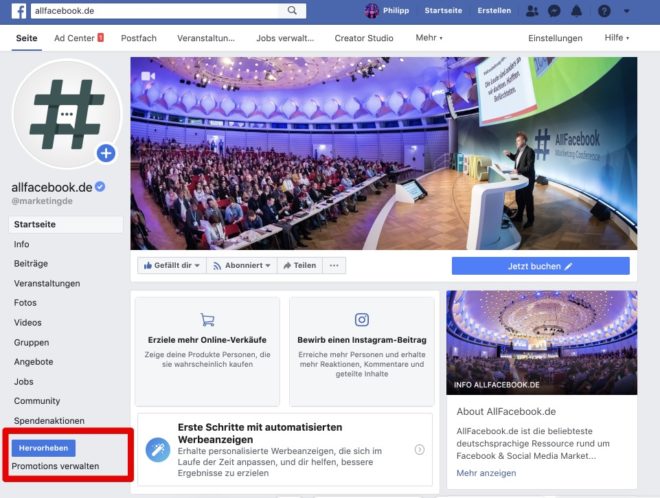660x498 pixels.
Task: Click Bewirb einen Instagram-Beitrag card
Action: (362, 351)
